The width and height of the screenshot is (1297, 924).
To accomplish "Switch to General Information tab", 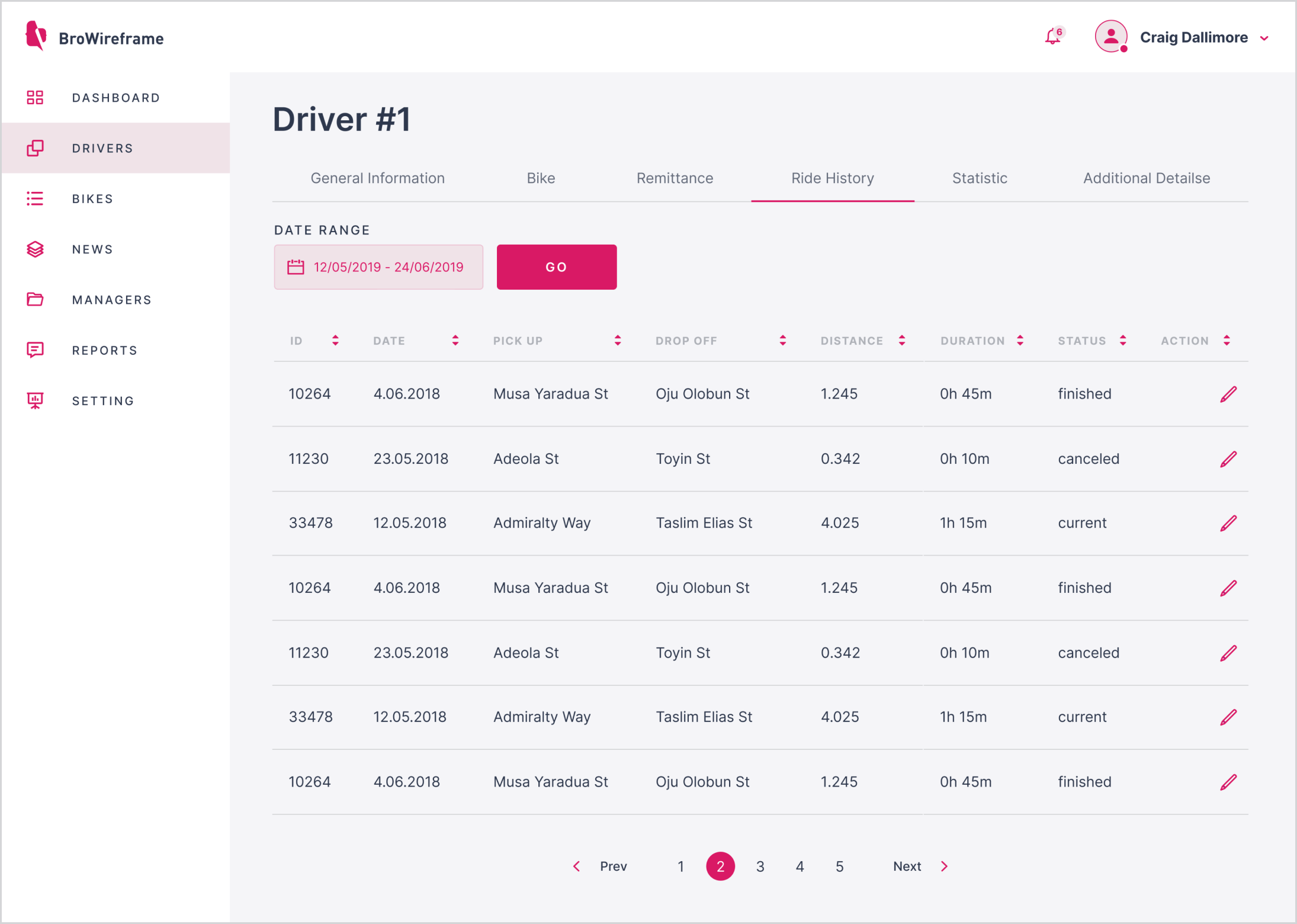I will [377, 178].
